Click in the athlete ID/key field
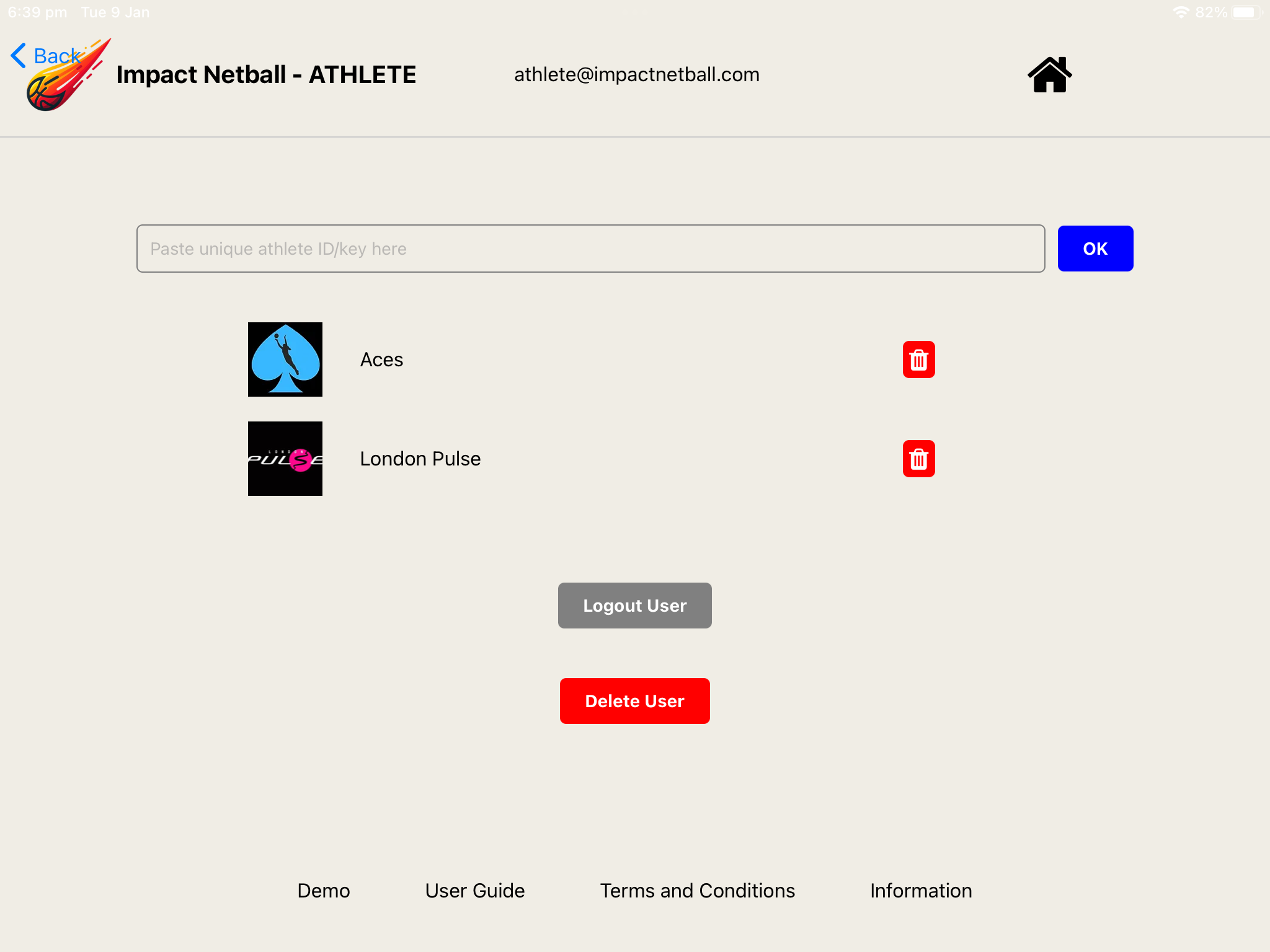The height and width of the screenshot is (952, 1270). click(590, 249)
